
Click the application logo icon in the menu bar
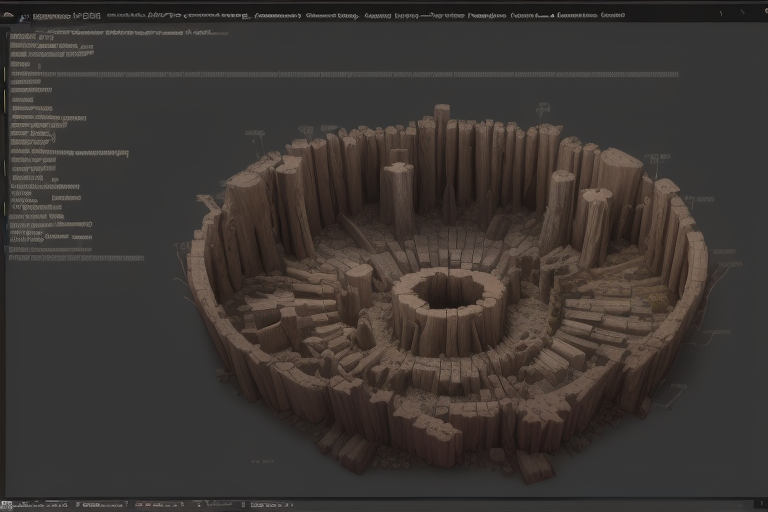point(9,16)
